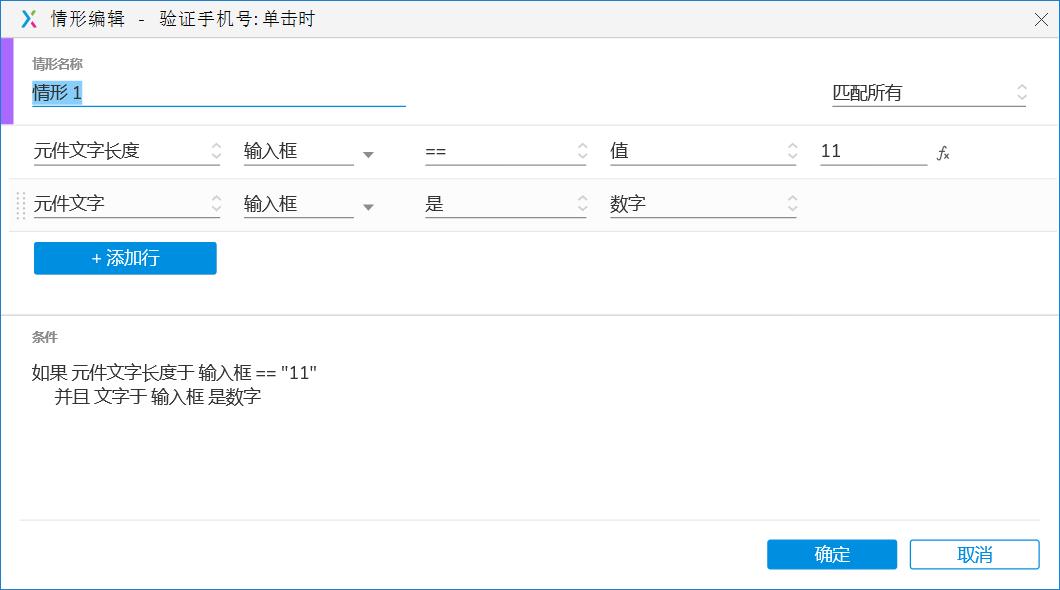Click the 取消 button

point(974,554)
